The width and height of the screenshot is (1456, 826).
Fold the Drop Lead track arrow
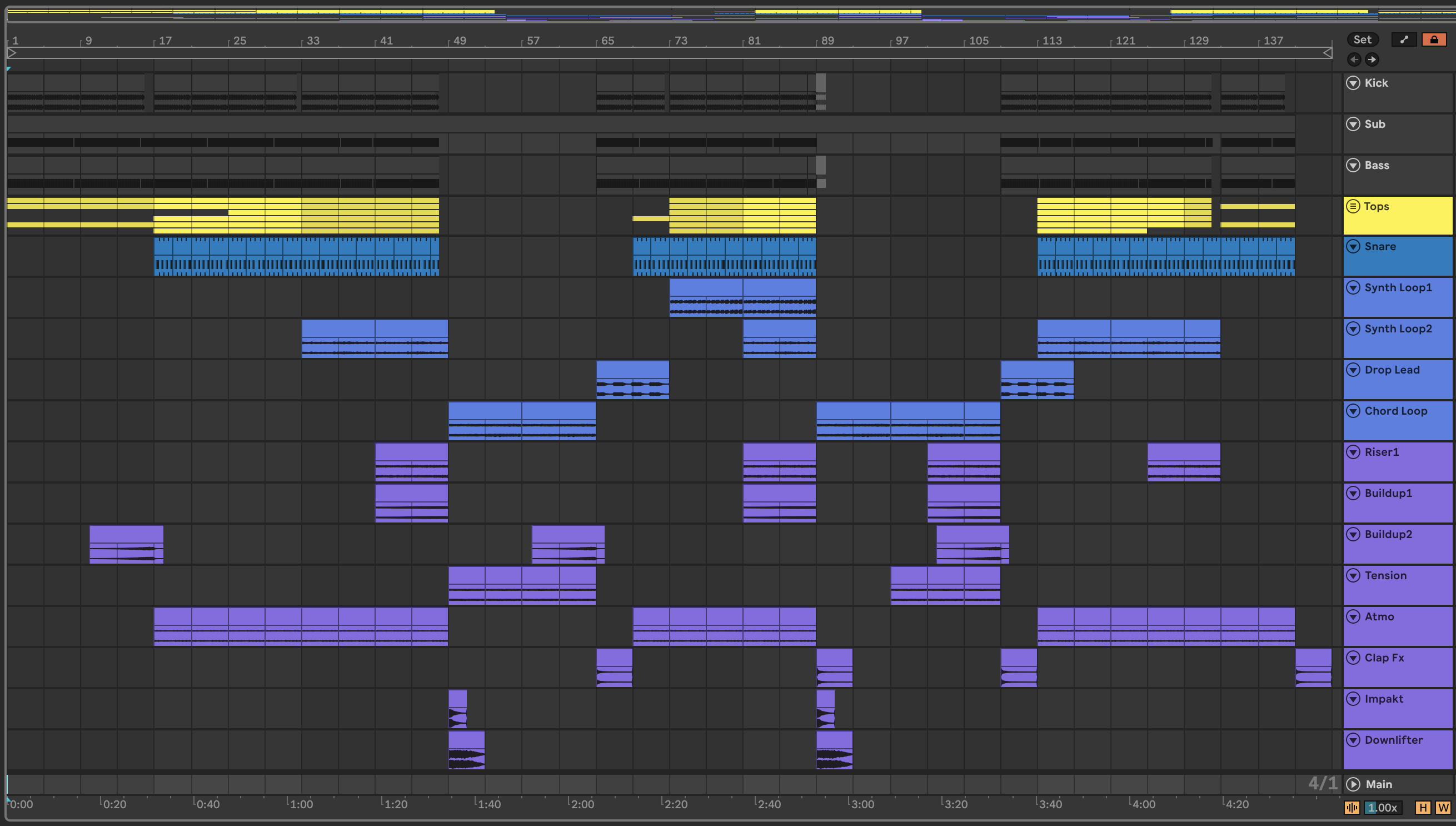[1353, 370]
